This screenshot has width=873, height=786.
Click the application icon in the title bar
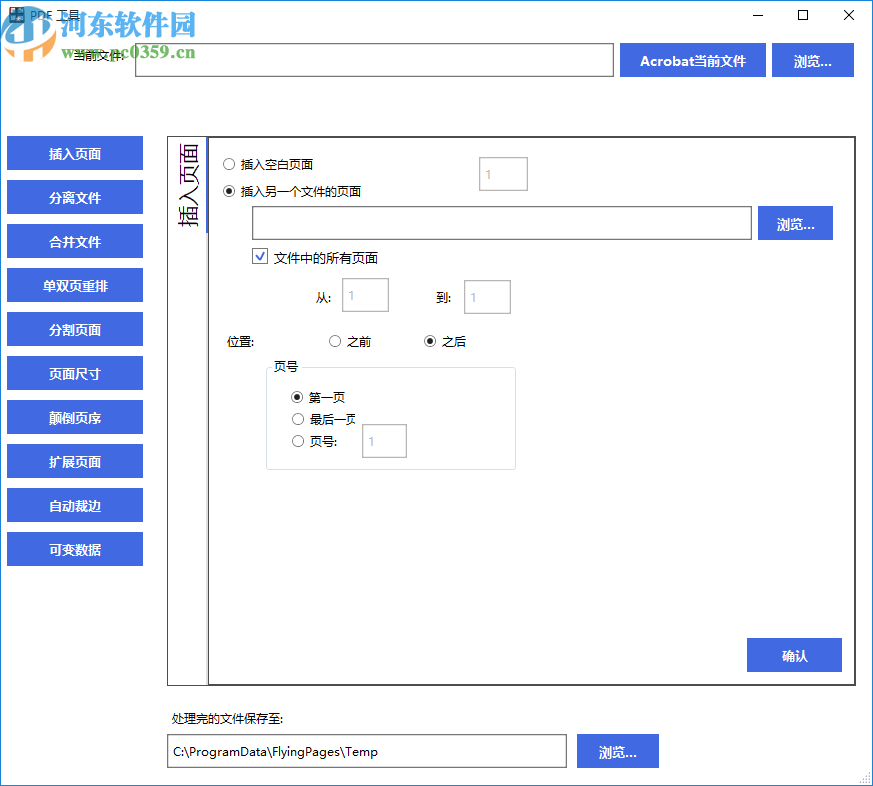(16, 14)
